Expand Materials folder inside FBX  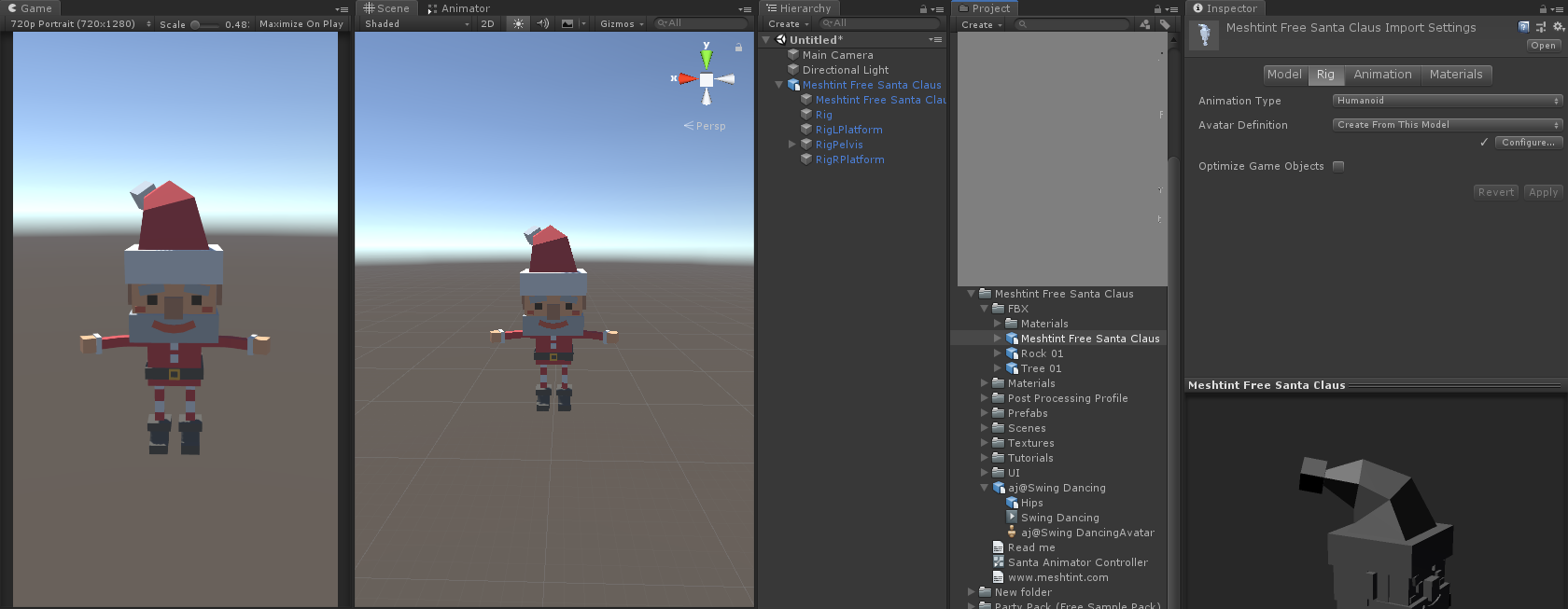click(x=998, y=324)
